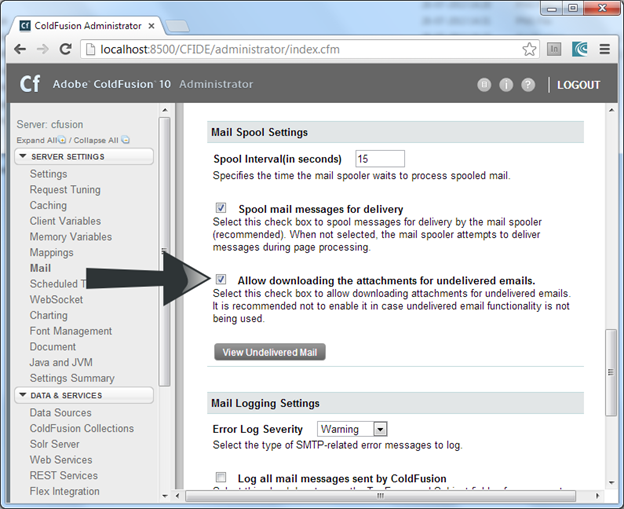Open the Error Log Severity dropdown
The image size is (624, 509).
coord(352,429)
